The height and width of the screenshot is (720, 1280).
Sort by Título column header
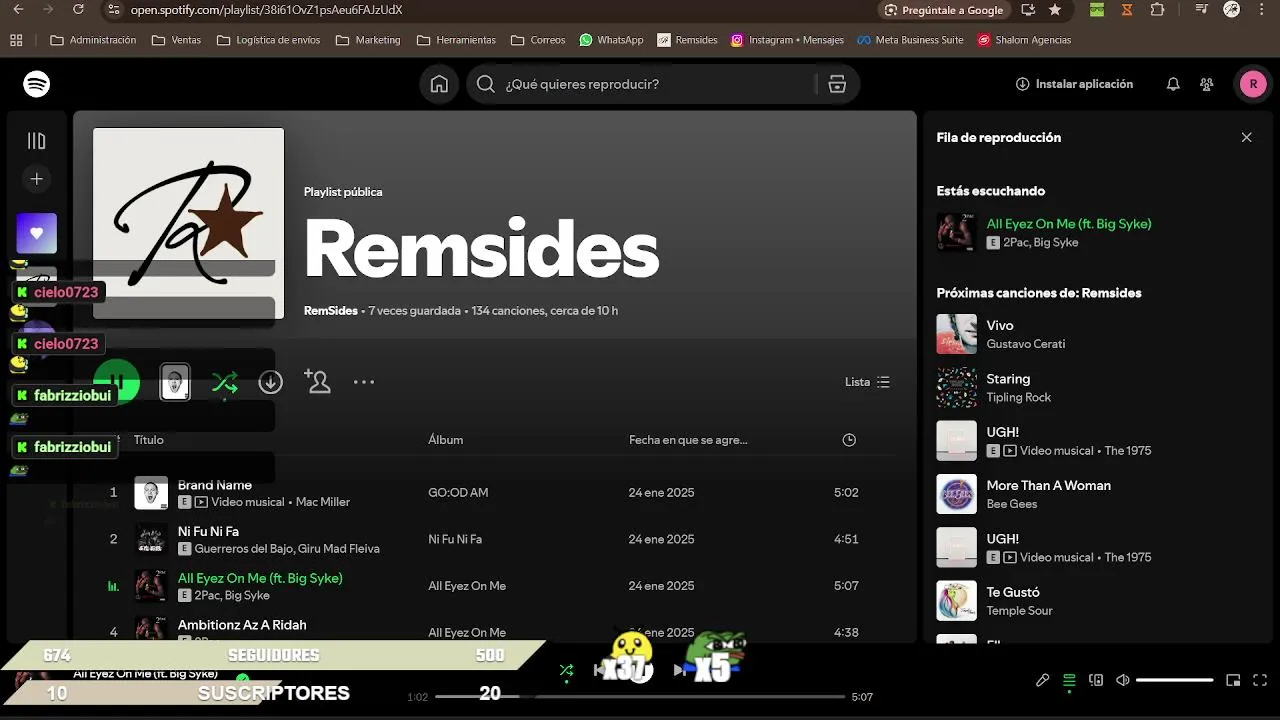tap(149, 440)
